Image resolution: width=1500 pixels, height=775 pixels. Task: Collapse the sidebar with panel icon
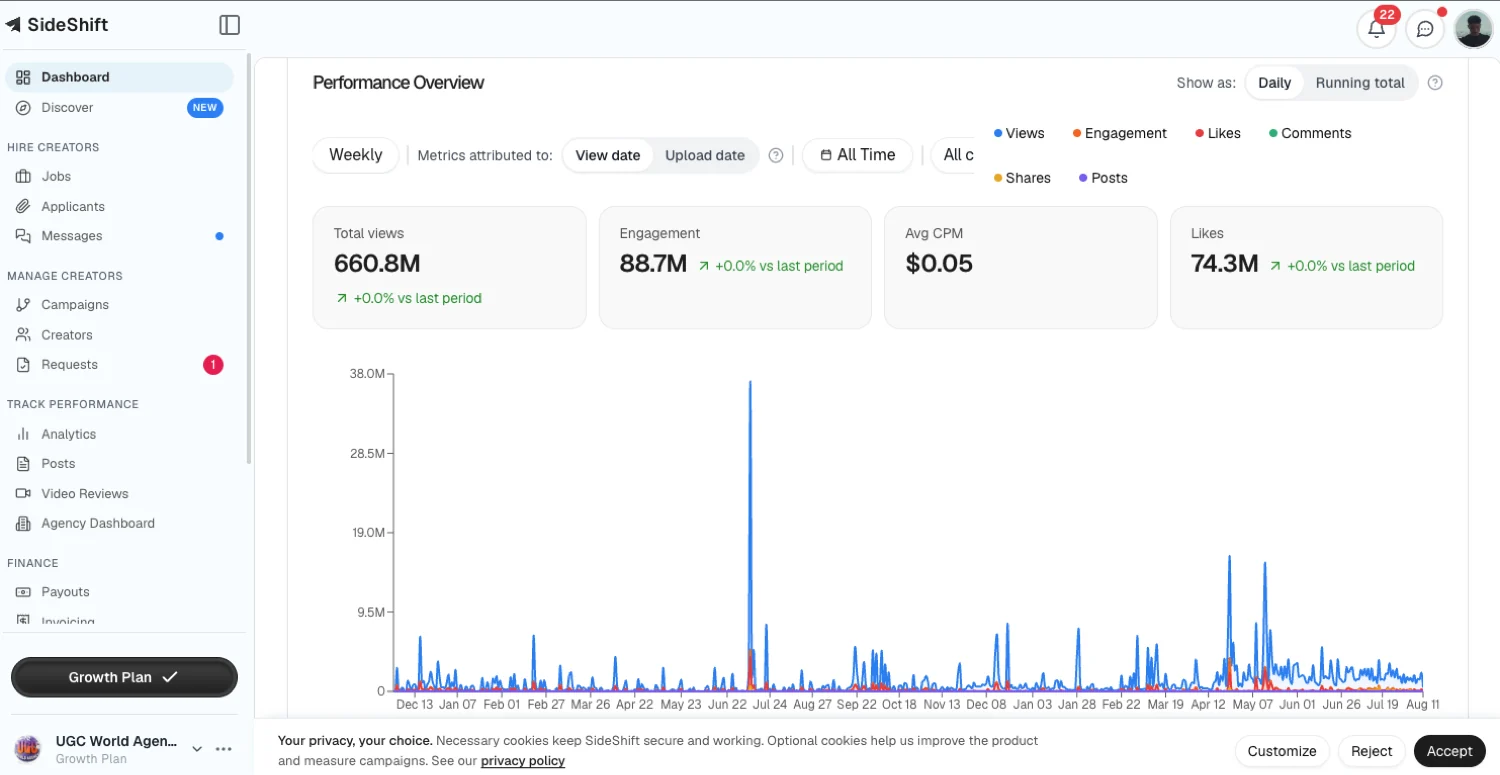(x=229, y=25)
